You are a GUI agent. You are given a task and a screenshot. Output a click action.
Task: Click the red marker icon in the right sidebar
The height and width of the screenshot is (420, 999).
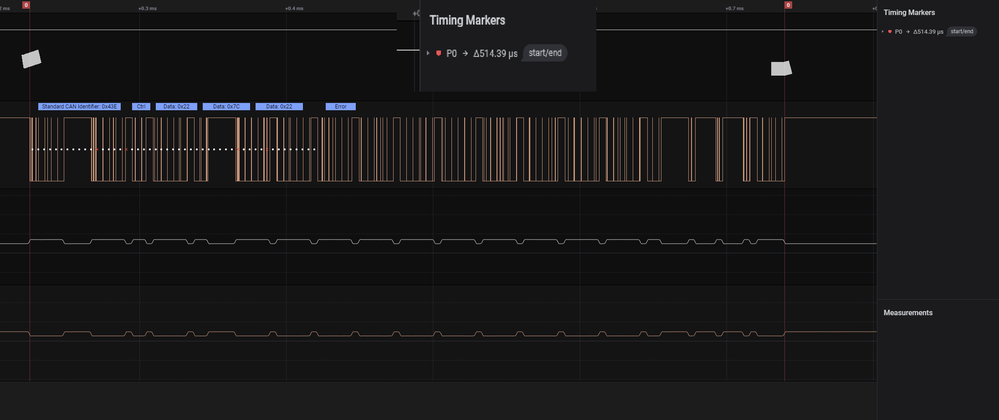tap(889, 32)
